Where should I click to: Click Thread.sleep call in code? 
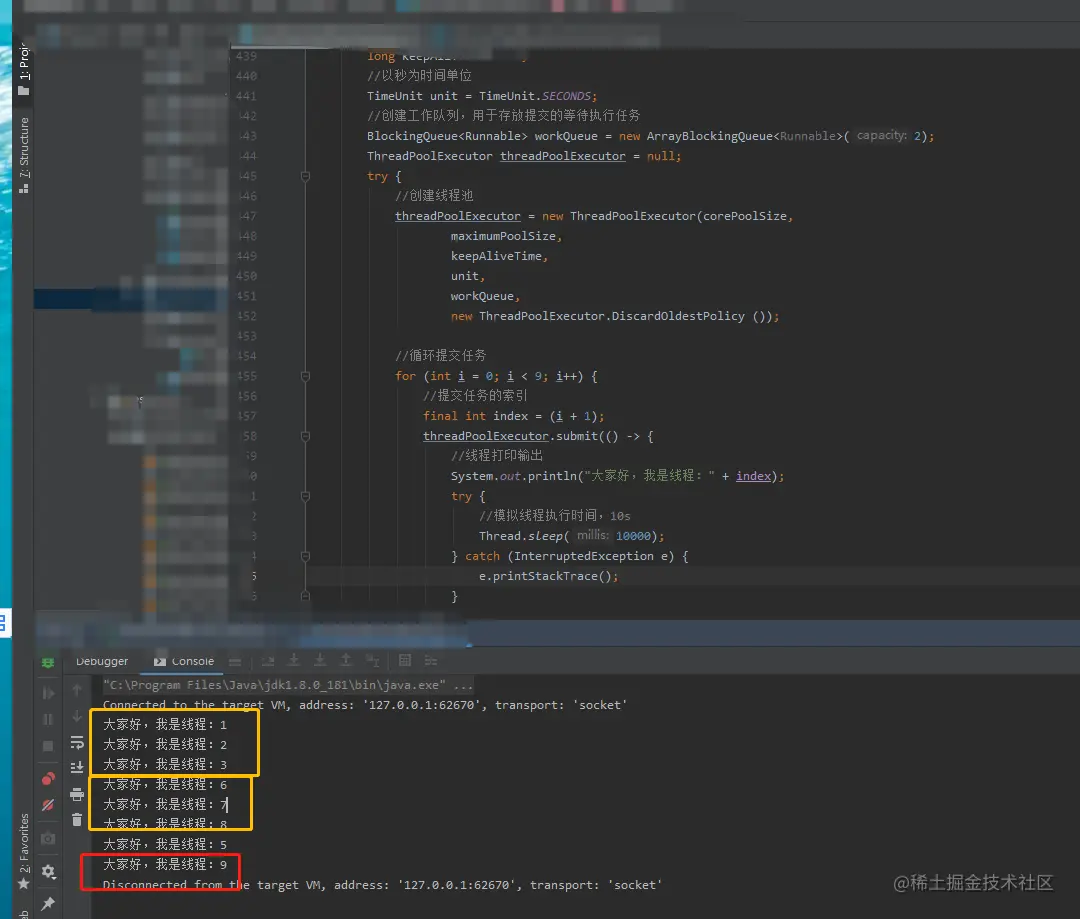[521, 536]
